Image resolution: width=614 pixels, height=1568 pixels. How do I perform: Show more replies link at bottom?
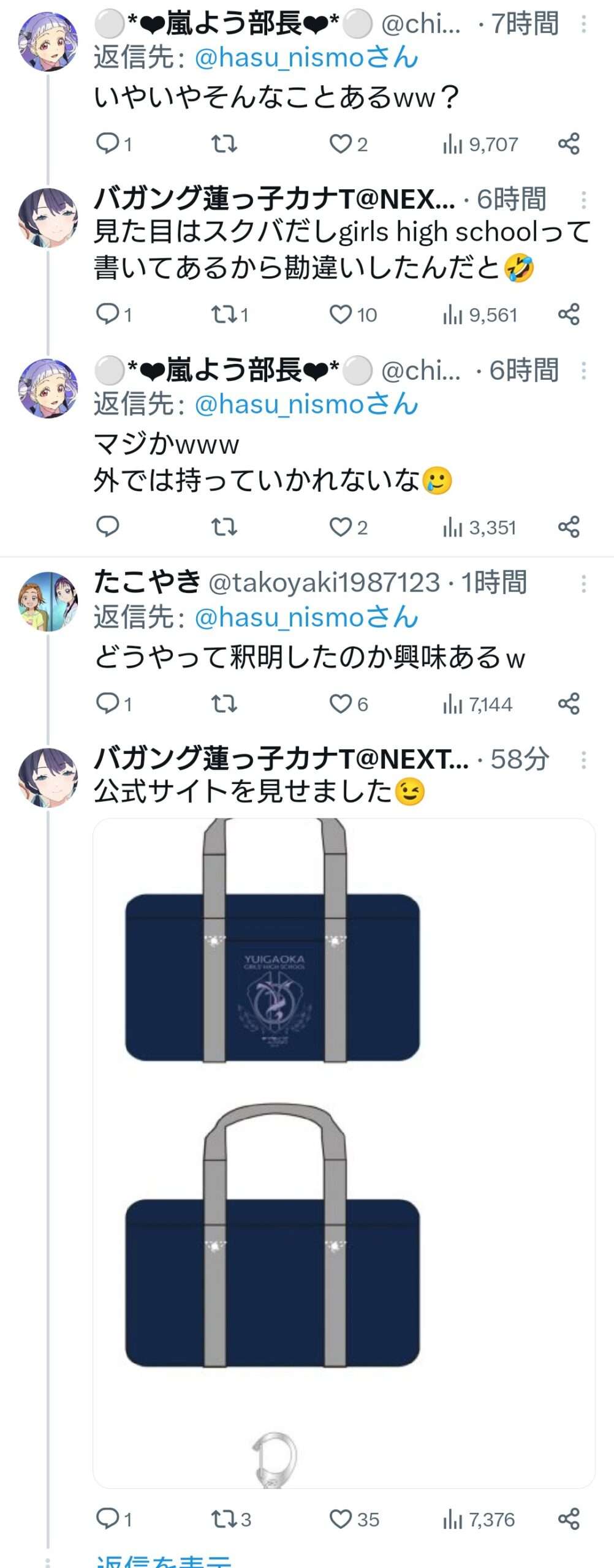pos(164,1561)
